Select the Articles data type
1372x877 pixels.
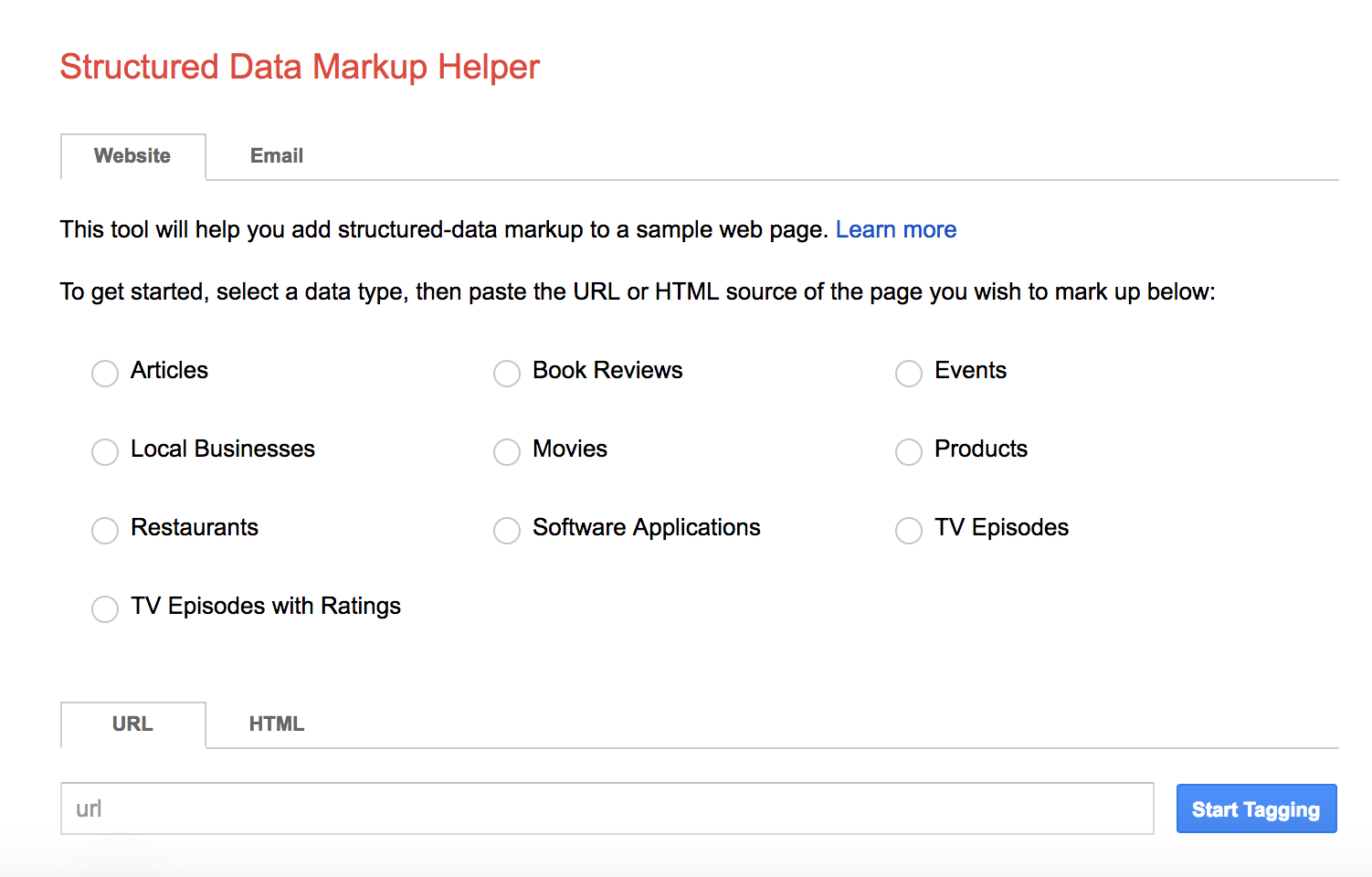coord(105,373)
